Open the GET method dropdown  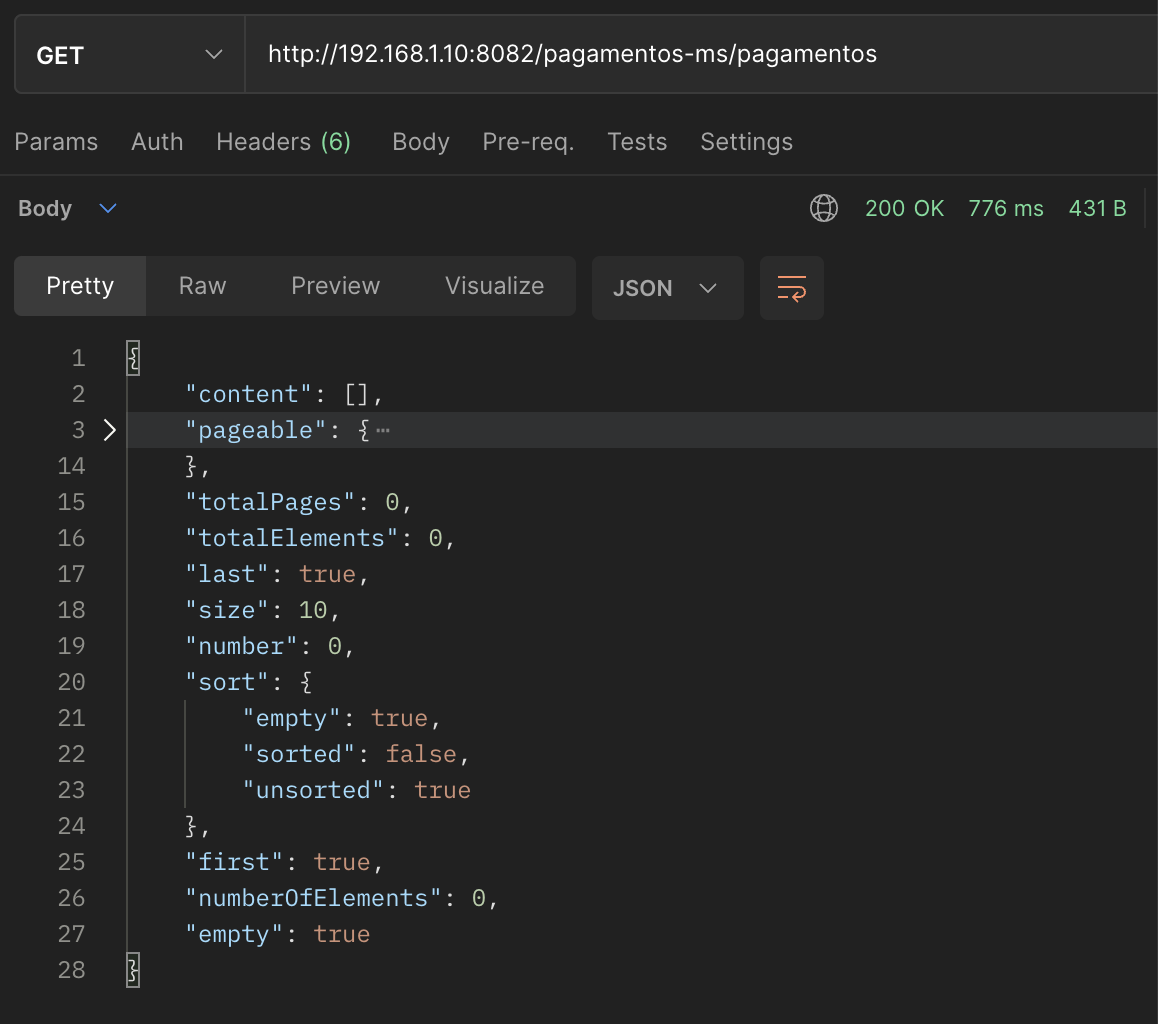point(129,55)
